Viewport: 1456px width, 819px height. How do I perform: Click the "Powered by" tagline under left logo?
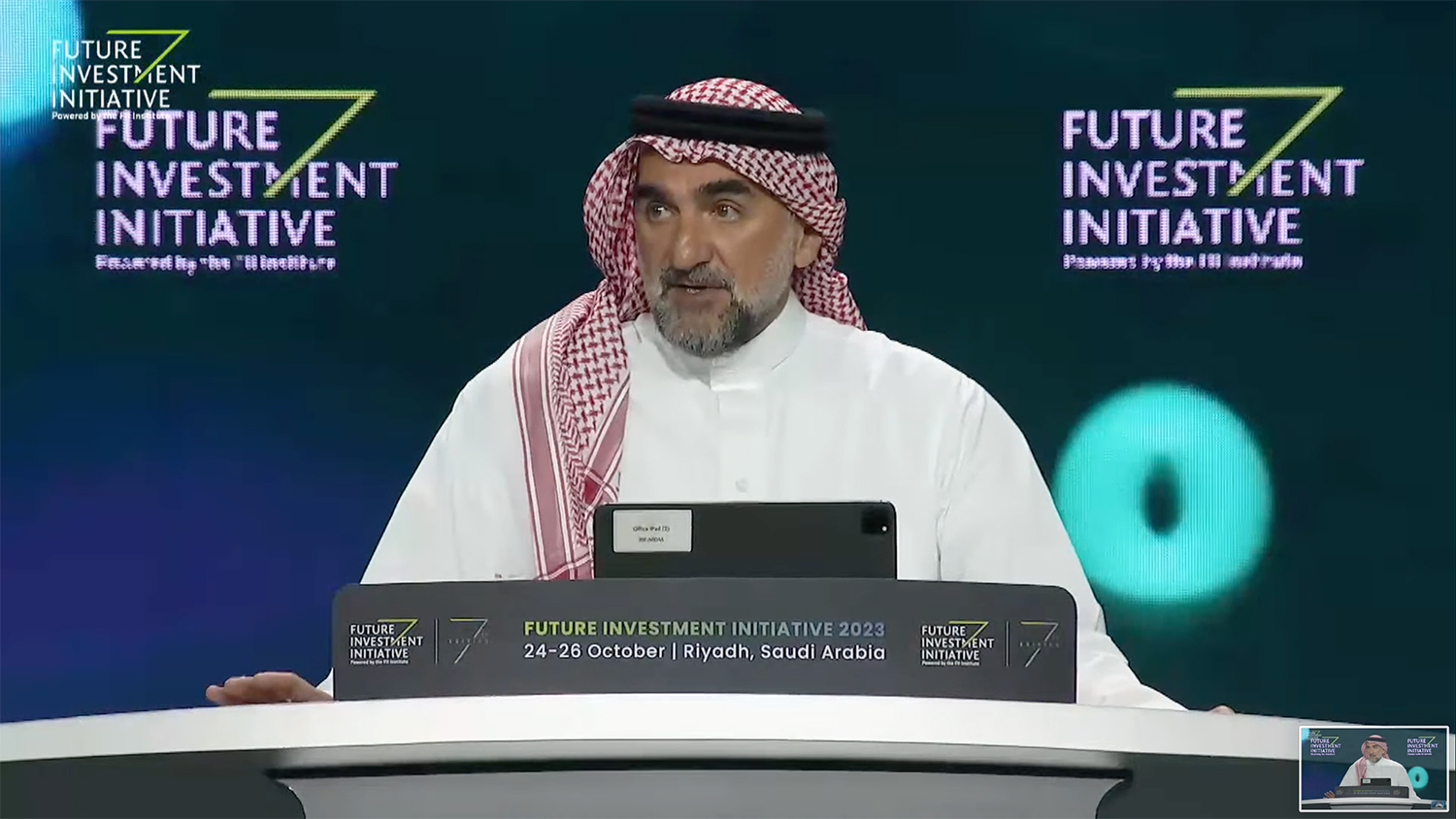215,262
